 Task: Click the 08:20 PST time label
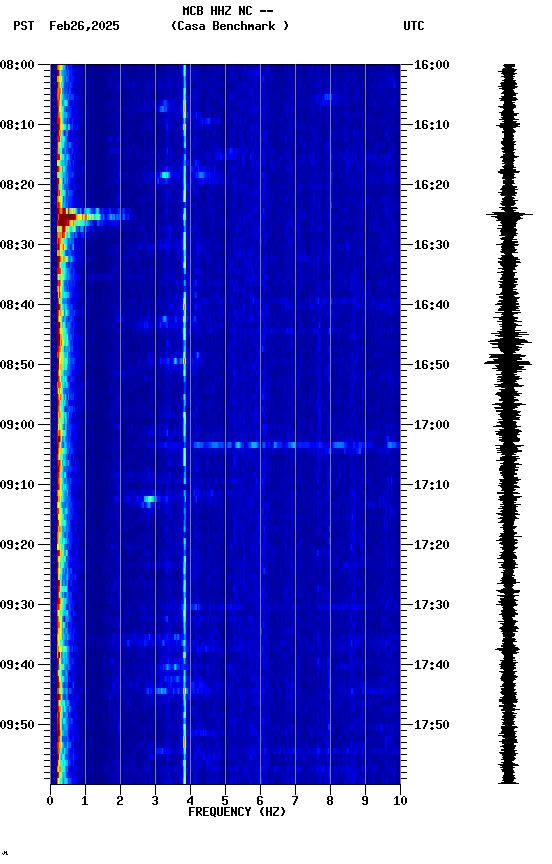click(x=17, y=185)
